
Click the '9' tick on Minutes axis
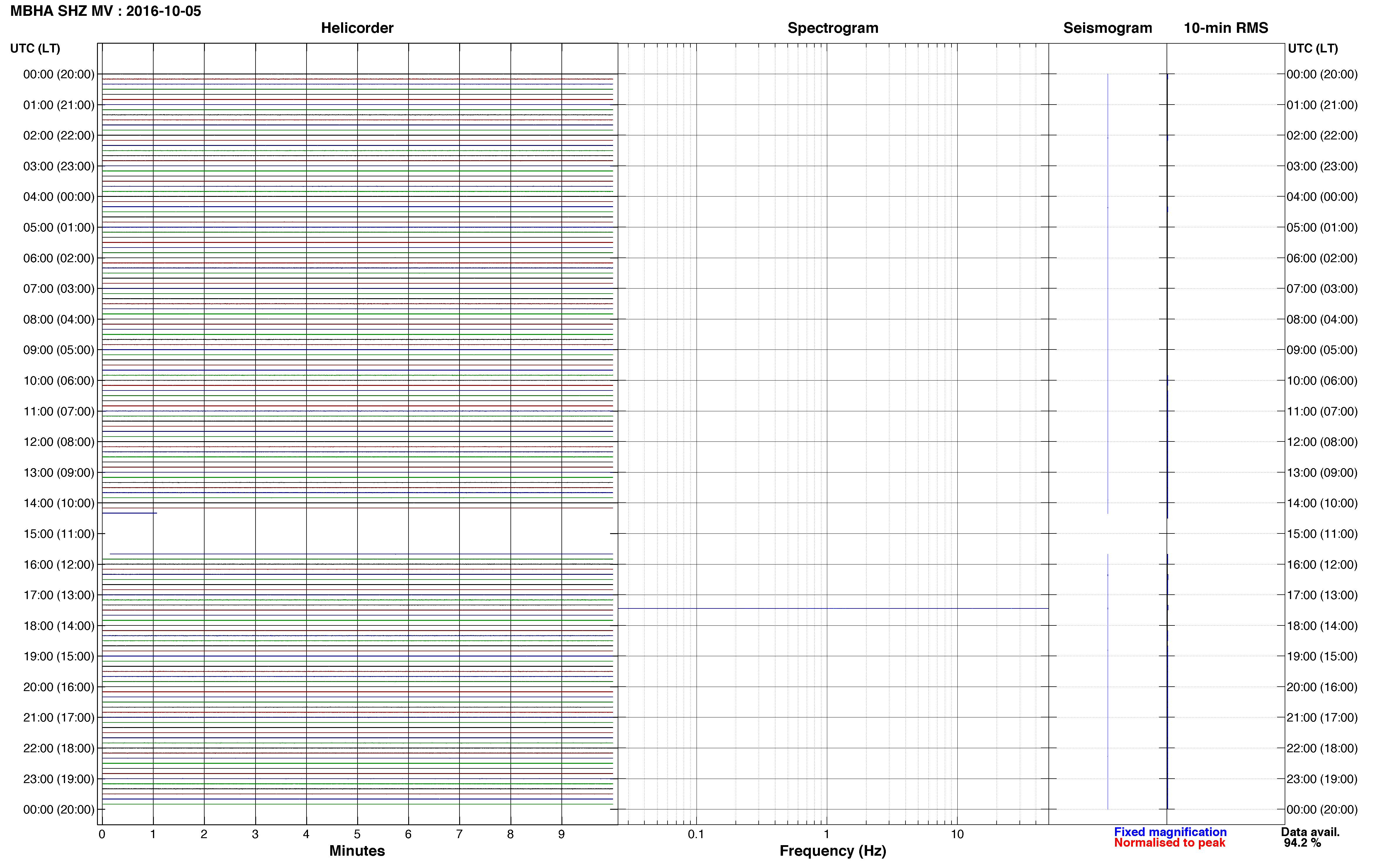[561, 835]
